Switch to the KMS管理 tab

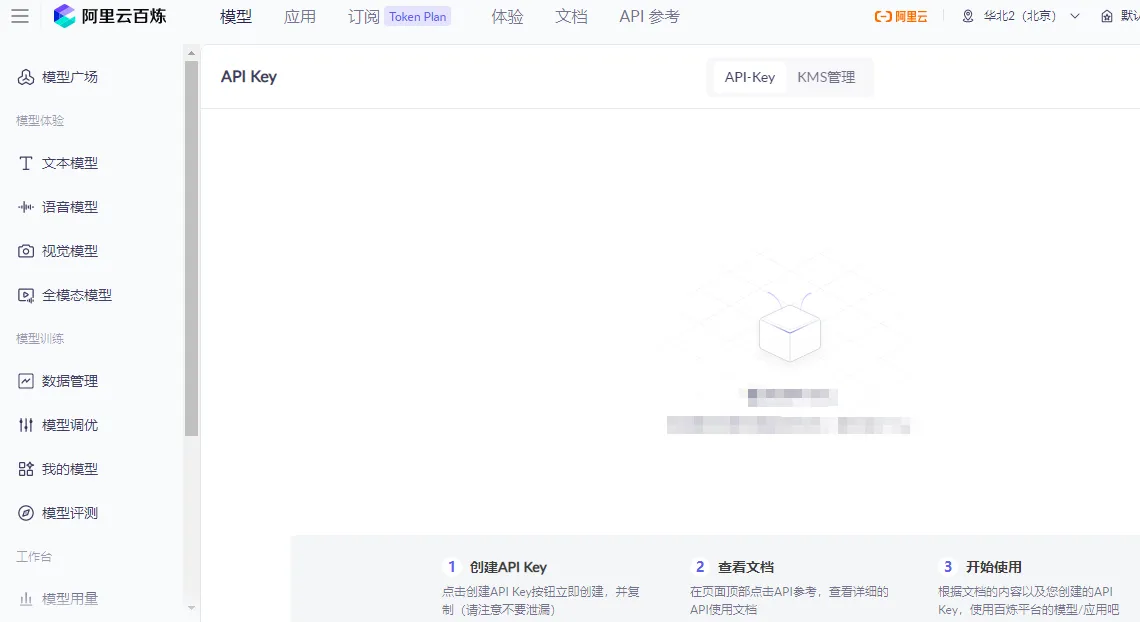pos(826,77)
